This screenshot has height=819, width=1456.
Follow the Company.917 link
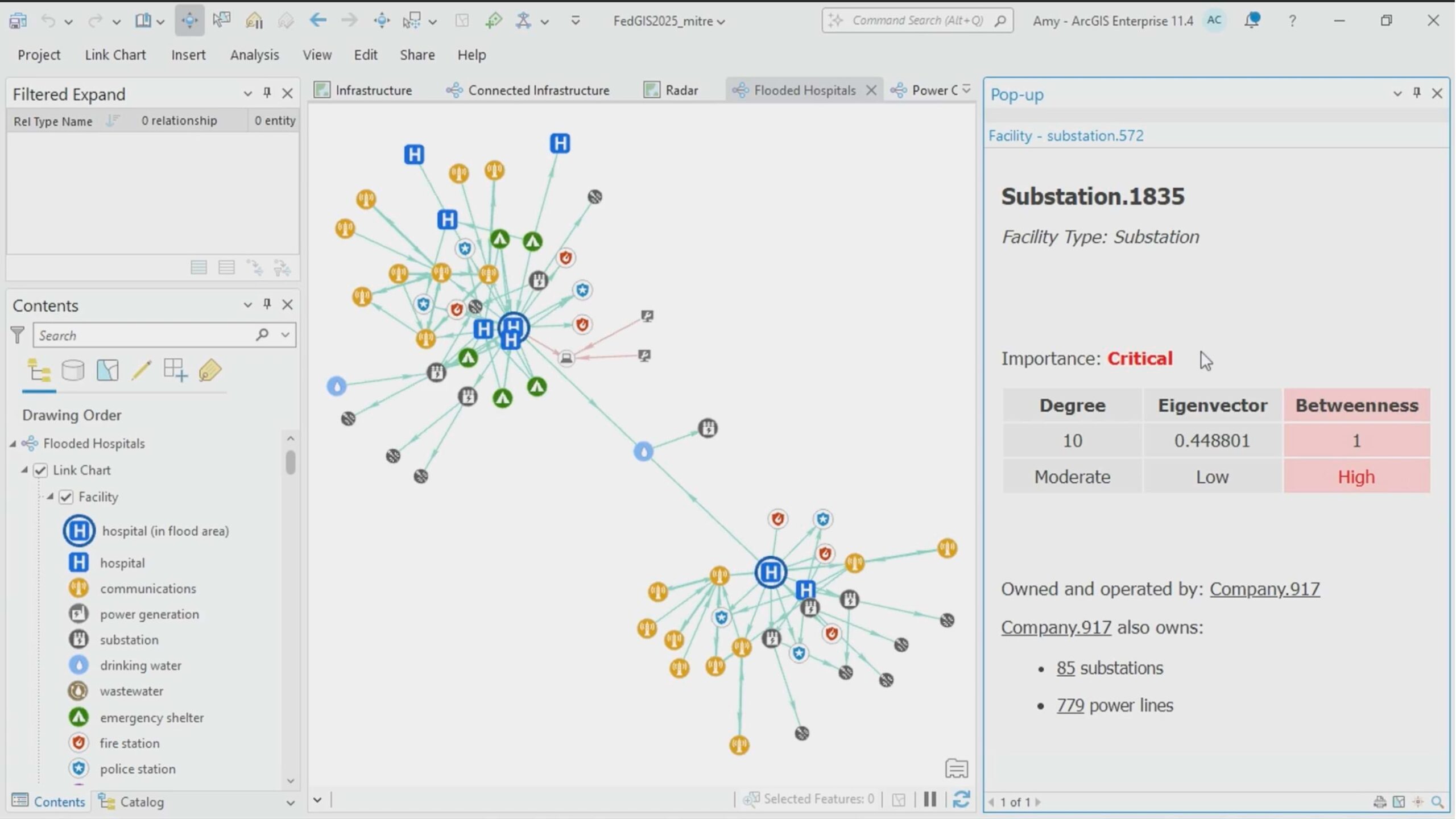(x=1264, y=589)
